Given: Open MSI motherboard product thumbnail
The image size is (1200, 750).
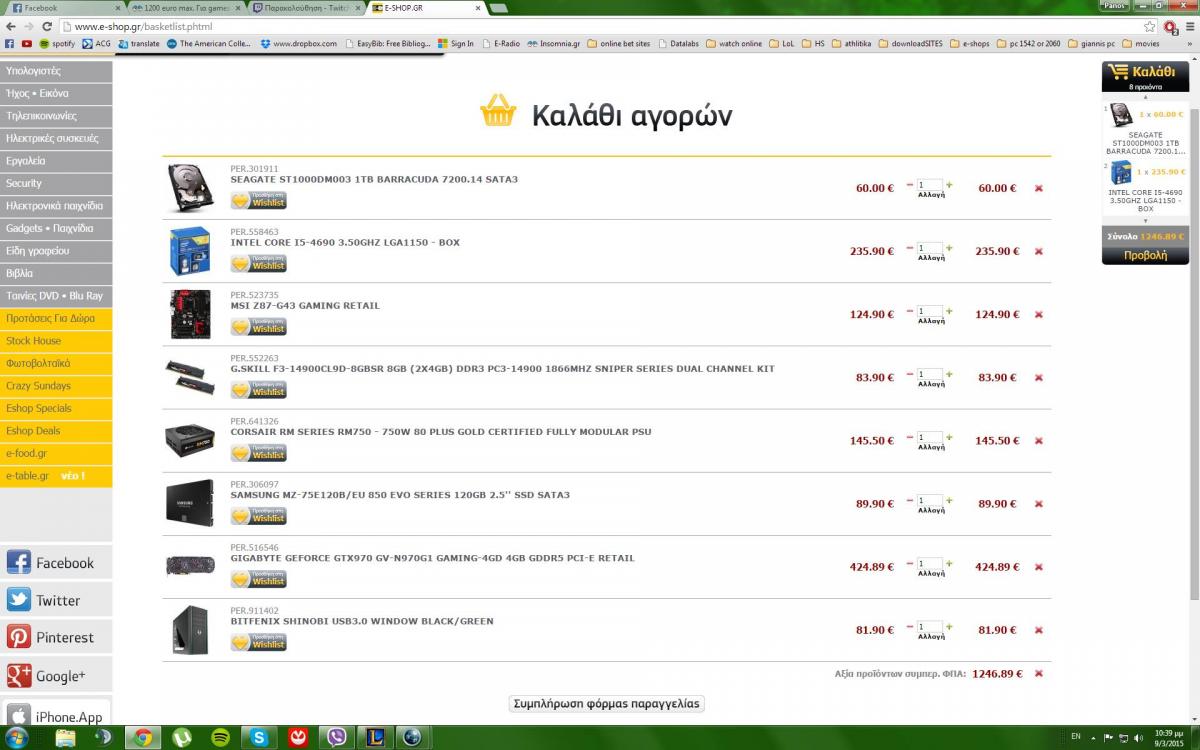Looking at the screenshot, I should click(189, 314).
